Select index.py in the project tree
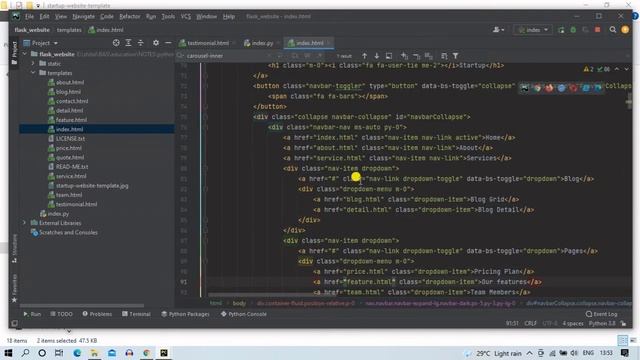 [x=54, y=214]
